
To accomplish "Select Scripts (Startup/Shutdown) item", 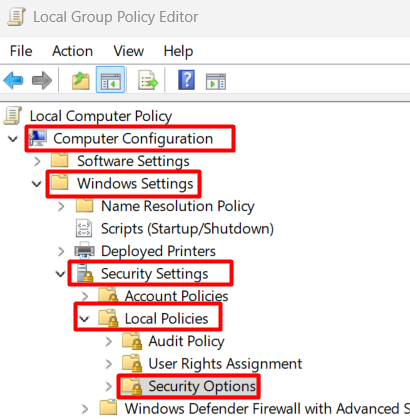I will pos(187,229).
